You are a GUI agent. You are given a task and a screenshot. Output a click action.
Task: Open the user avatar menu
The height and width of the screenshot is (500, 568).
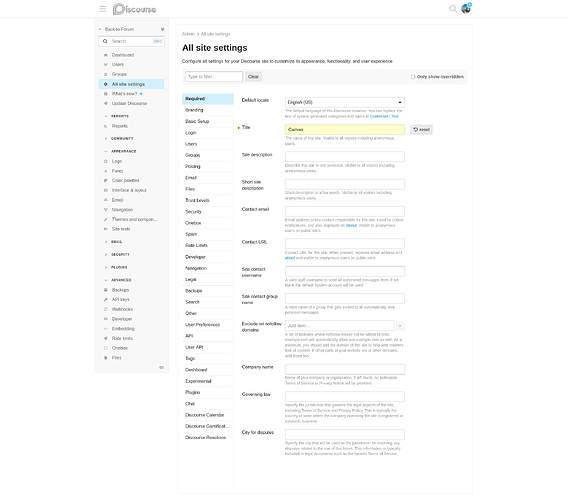click(466, 9)
